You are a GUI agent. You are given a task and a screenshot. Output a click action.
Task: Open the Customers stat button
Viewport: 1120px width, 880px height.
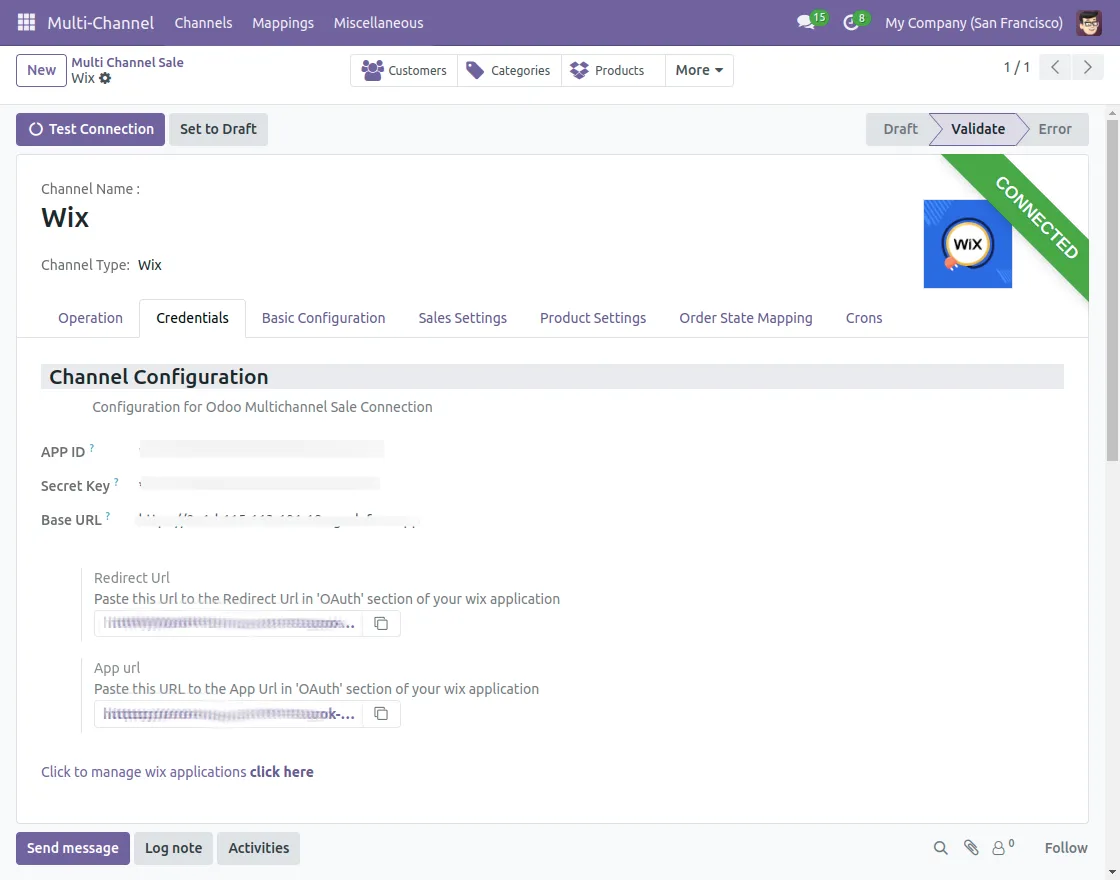pyautogui.click(x=404, y=70)
